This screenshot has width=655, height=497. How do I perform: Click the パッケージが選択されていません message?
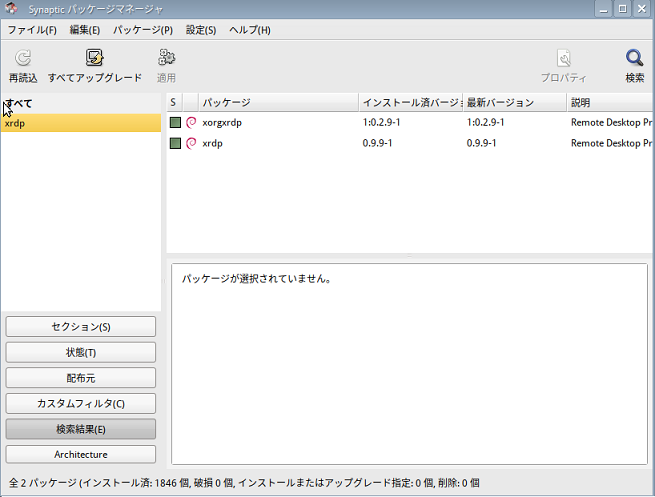tap(256, 279)
